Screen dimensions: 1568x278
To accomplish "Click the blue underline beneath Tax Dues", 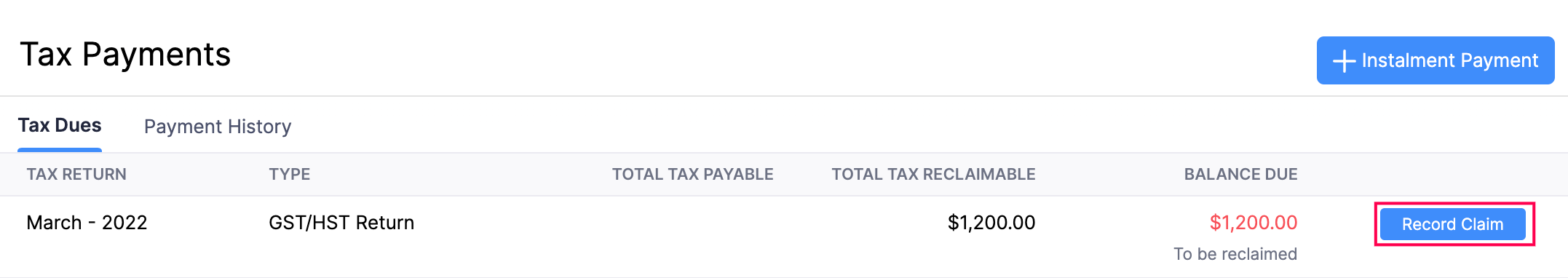I will click(x=60, y=150).
